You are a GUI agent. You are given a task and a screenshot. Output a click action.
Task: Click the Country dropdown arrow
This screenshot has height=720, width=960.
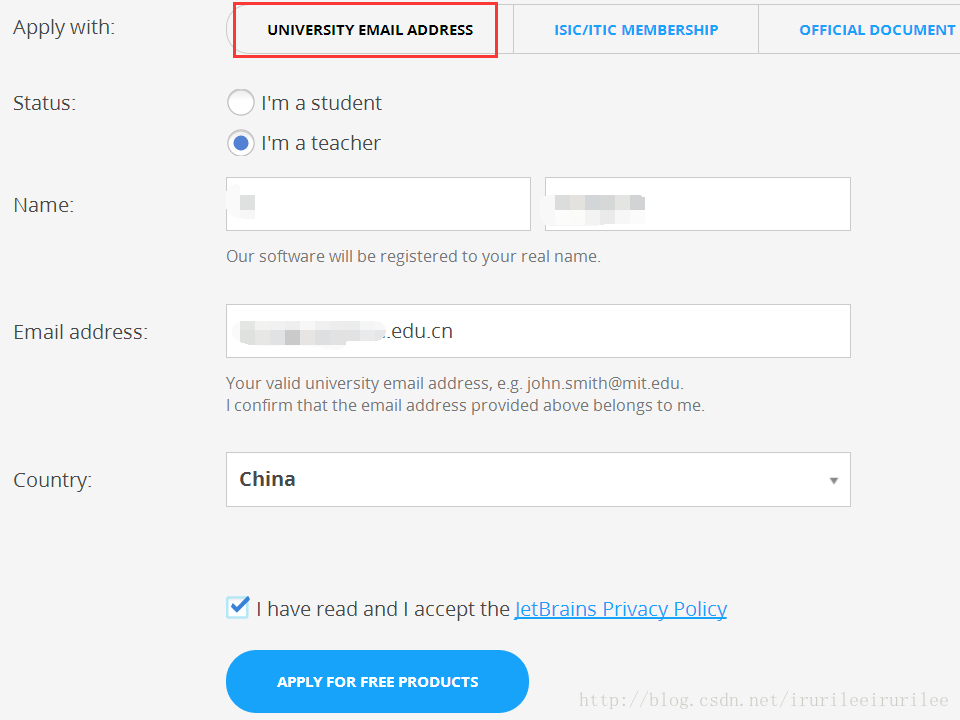pyautogui.click(x=833, y=480)
